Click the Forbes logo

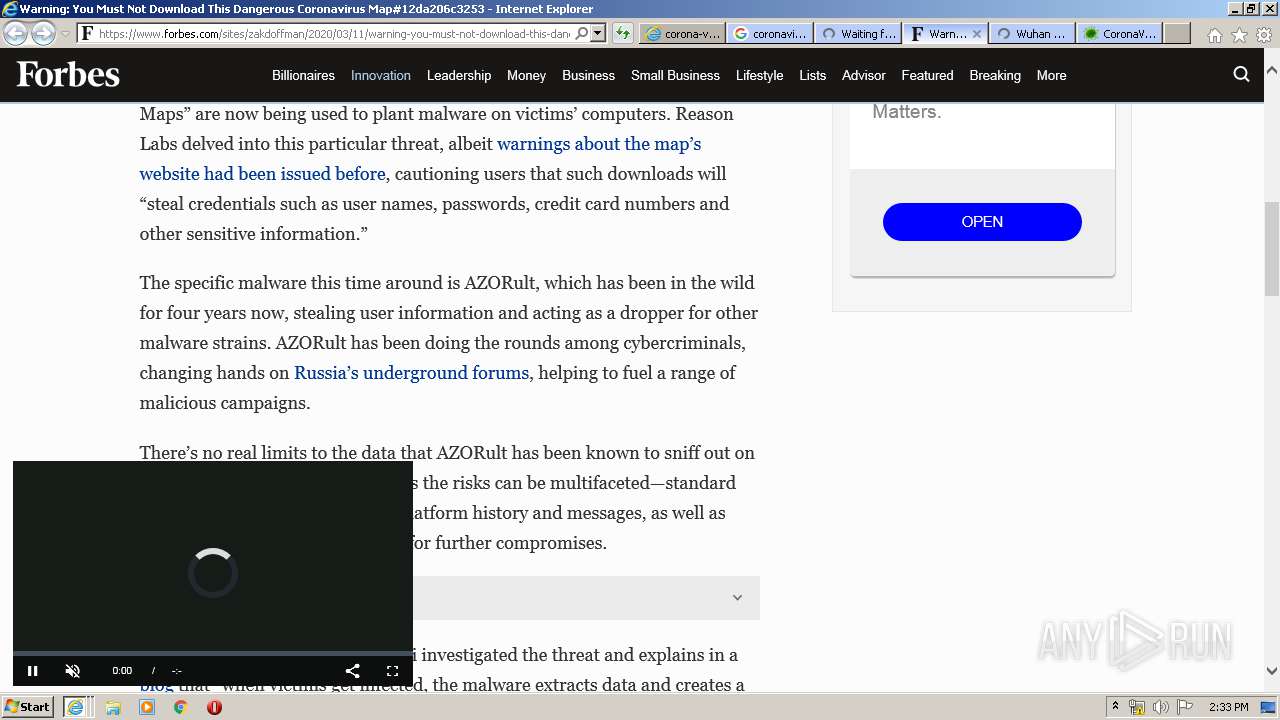tap(68, 75)
